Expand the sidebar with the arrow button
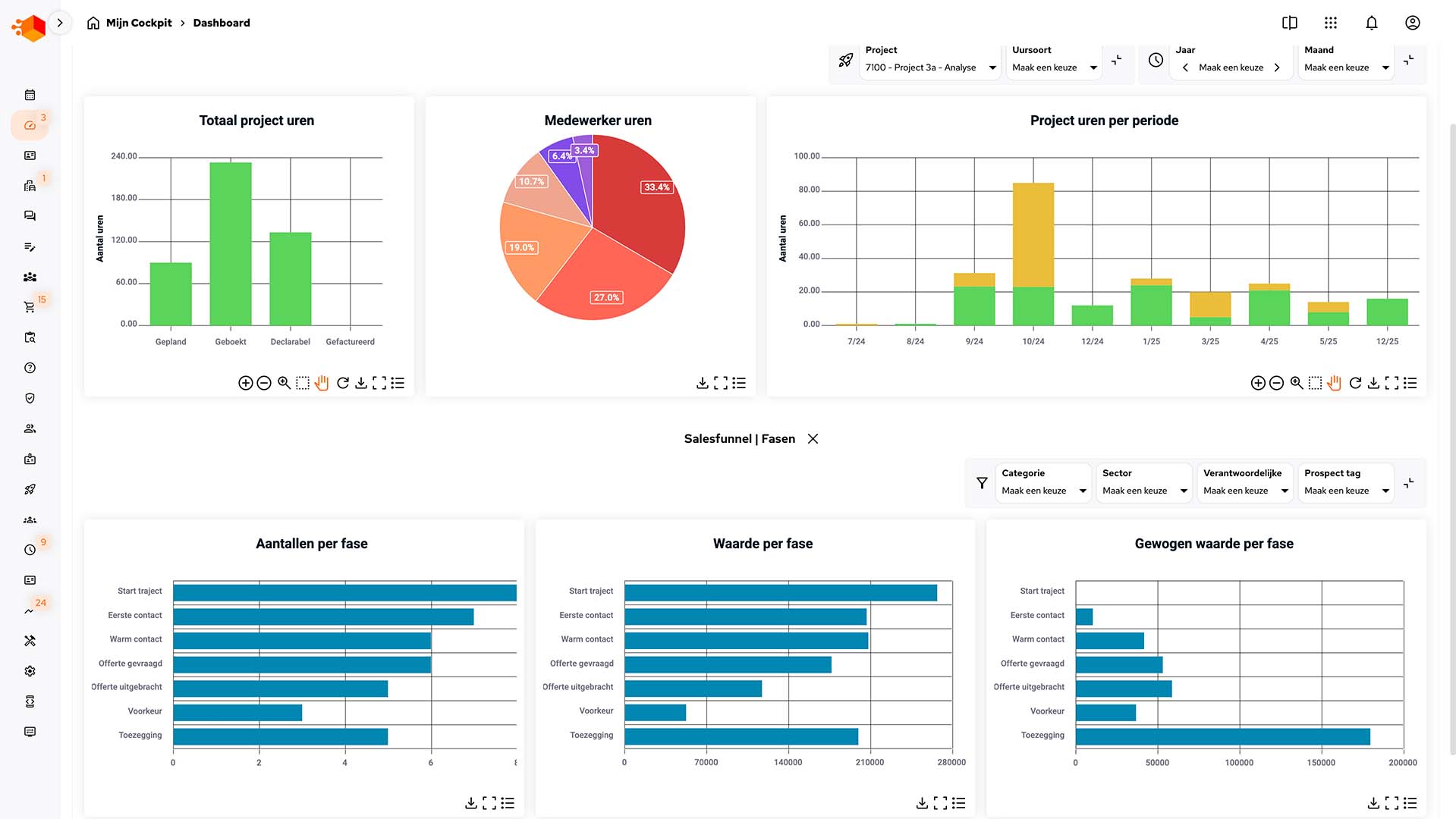Image resolution: width=1456 pixels, height=819 pixels. click(x=60, y=23)
